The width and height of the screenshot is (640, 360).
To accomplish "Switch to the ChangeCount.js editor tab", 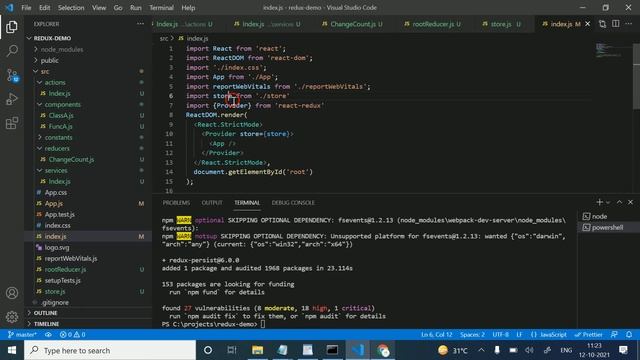I will pos(353,24).
